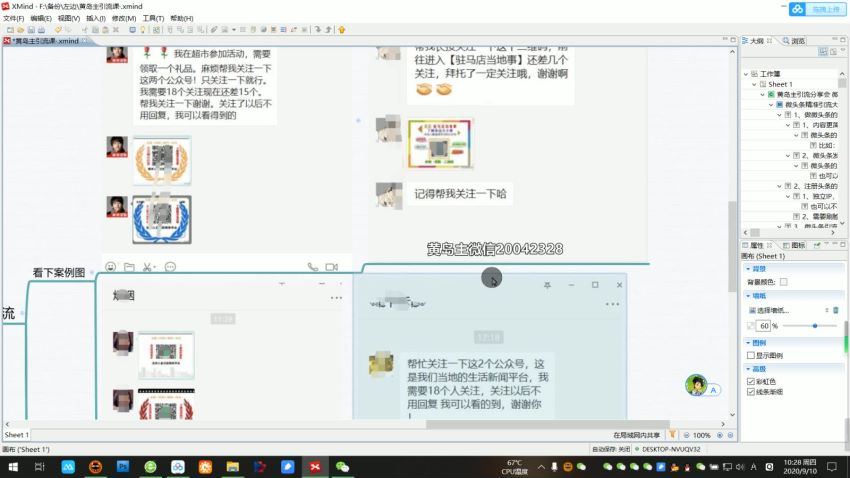Screen dimensions: 850x478
Task: Open WeChat from the Windows taskbar
Action: click(342, 467)
